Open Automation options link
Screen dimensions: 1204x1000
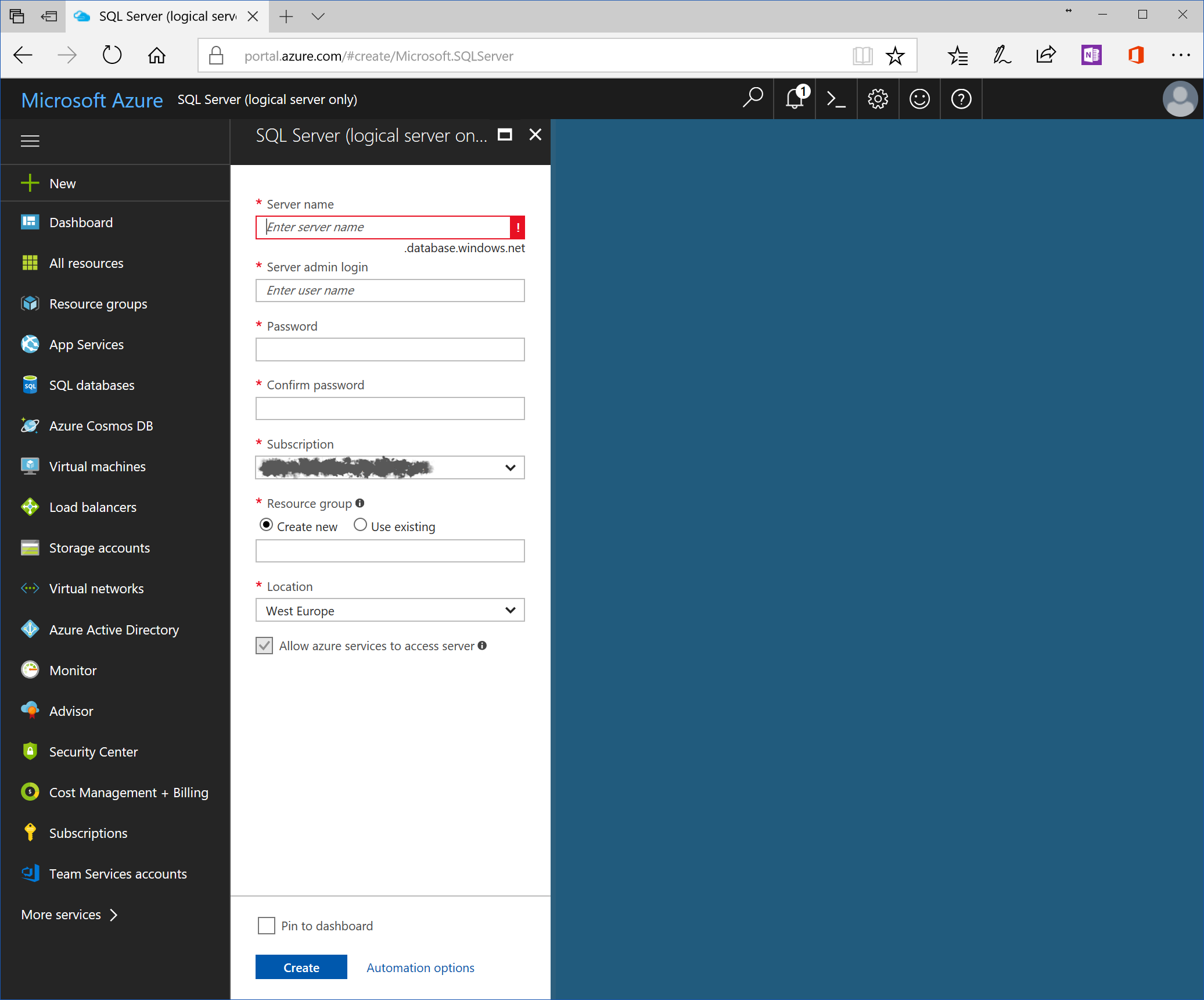coord(420,967)
